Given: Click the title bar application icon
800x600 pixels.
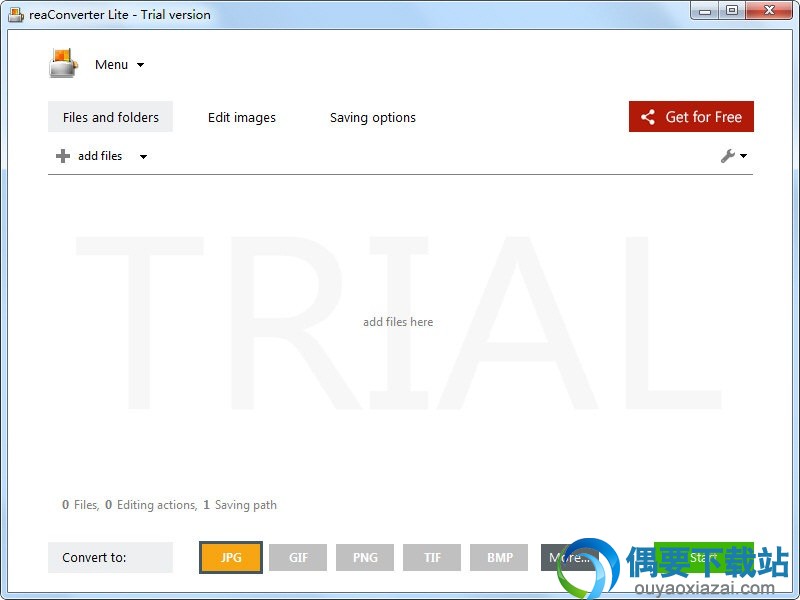Looking at the screenshot, I should point(16,15).
